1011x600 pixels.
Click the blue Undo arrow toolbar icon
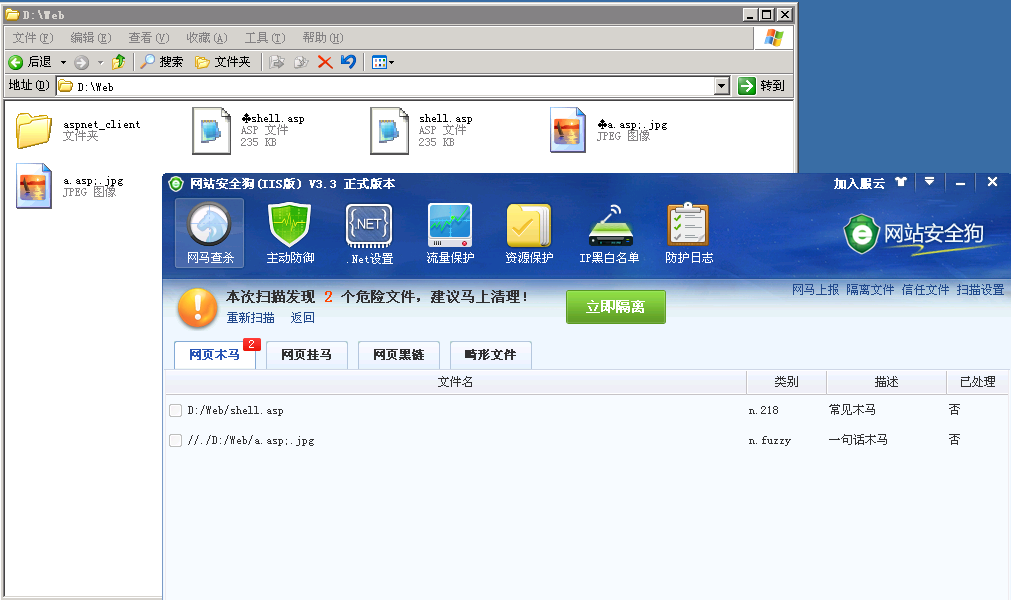tap(348, 62)
